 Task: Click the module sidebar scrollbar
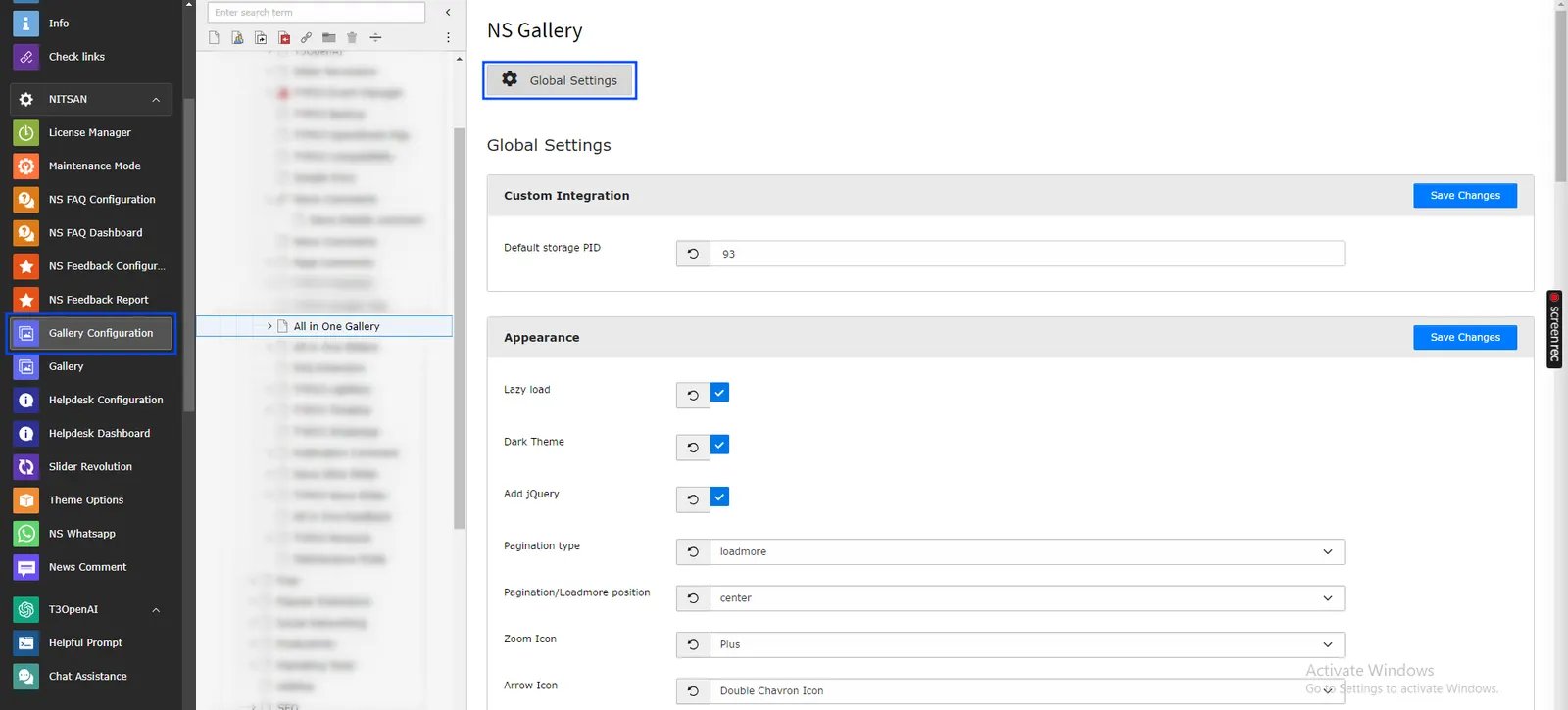coord(189,255)
